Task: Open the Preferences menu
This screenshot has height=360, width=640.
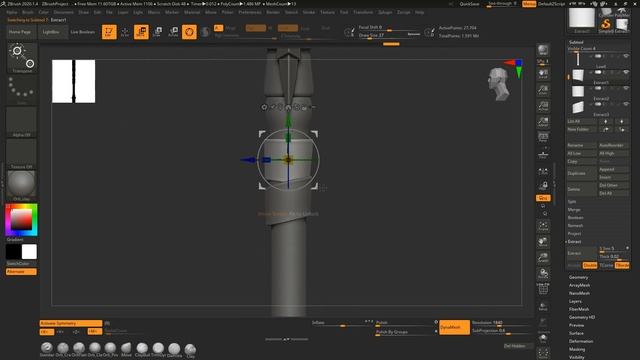Action: [x=250, y=12]
